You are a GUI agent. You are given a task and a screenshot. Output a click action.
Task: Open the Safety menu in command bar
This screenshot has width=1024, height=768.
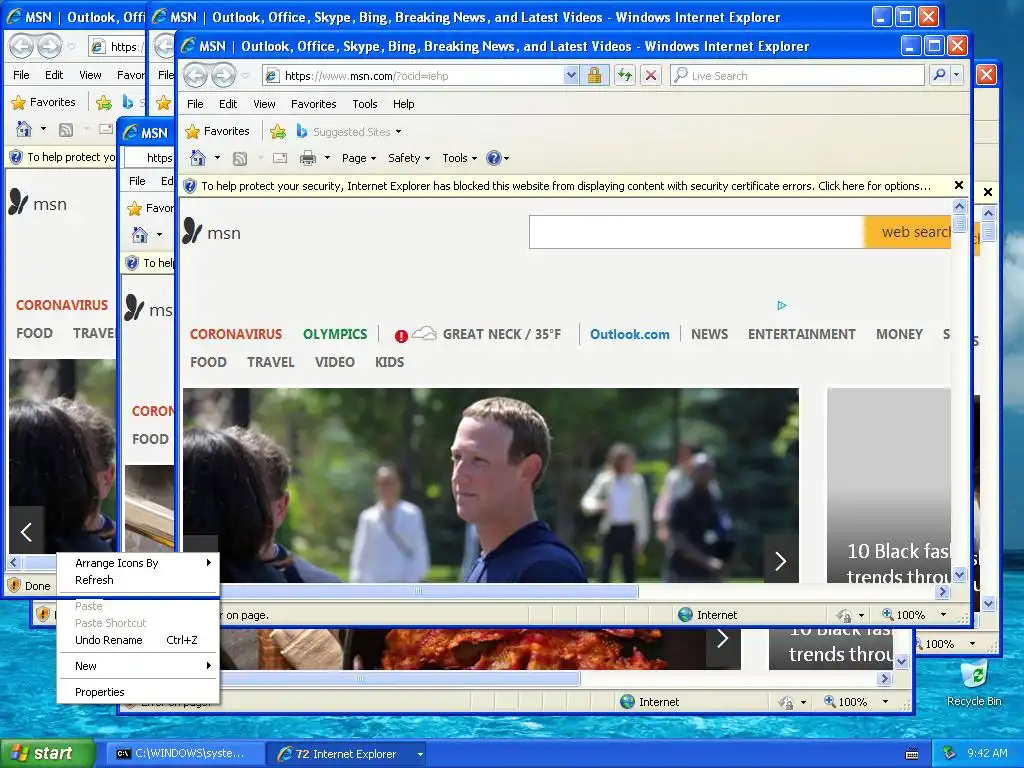point(409,158)
